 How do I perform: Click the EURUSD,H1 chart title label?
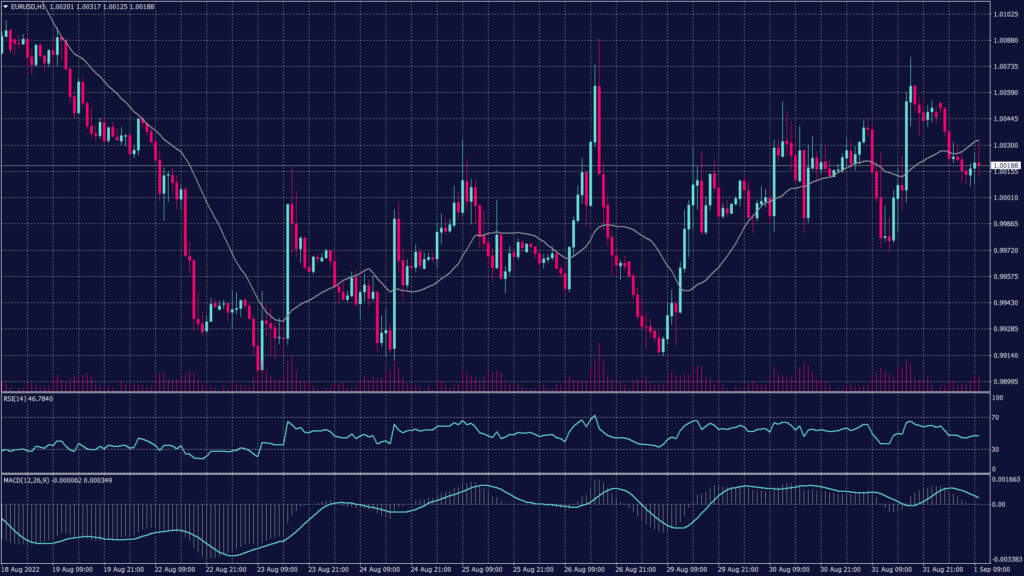click(x=28, y=7)
